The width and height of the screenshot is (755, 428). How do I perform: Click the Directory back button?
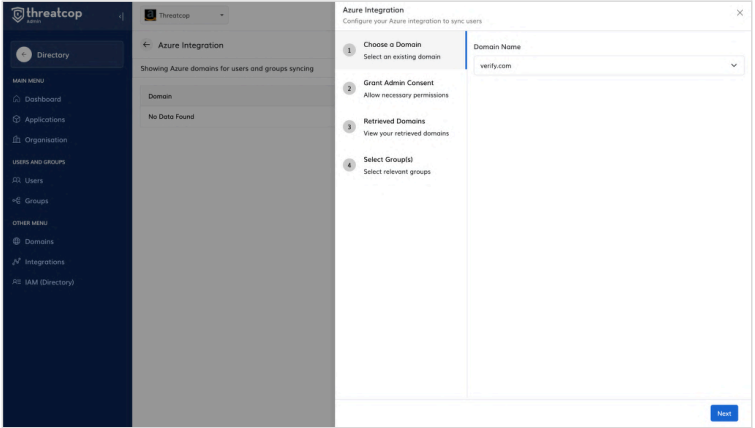click(24, 54)
